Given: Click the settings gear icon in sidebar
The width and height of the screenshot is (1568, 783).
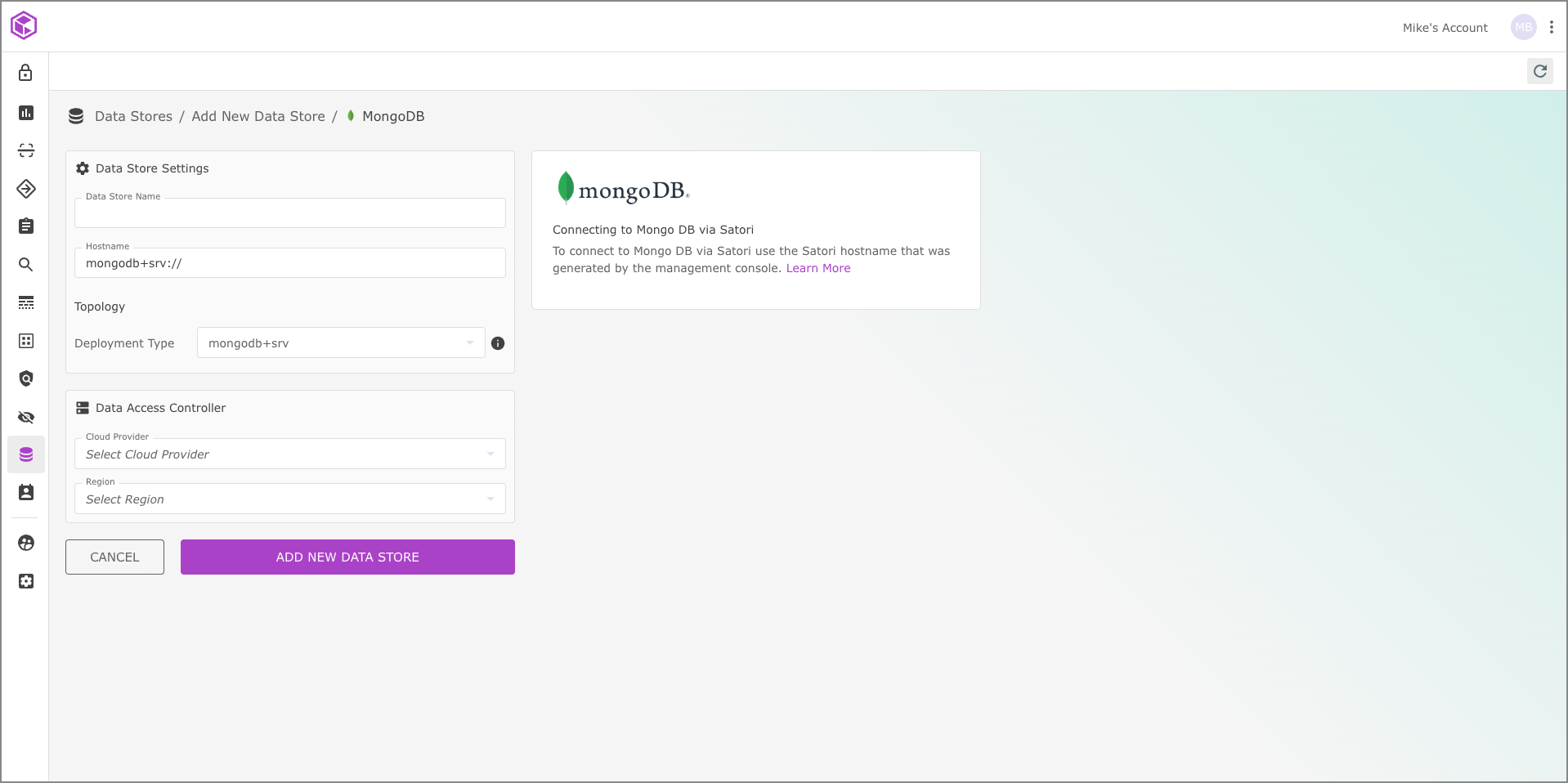Looking at the screenshot, I should tap(26, 581).
